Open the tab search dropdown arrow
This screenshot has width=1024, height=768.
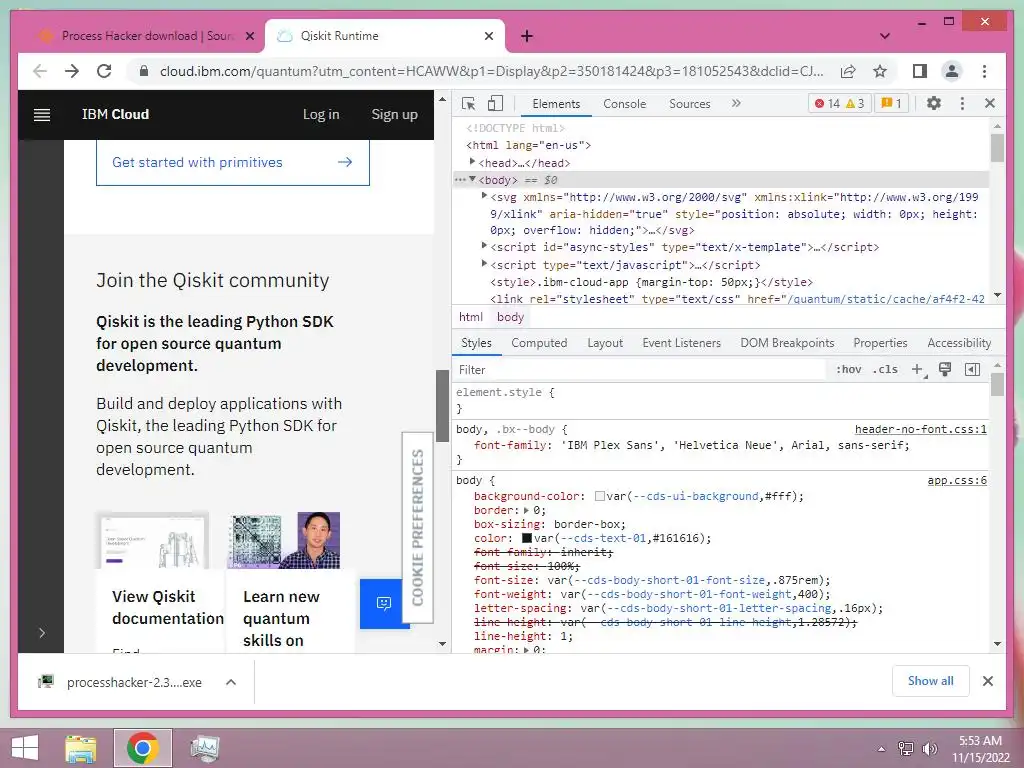point(885,36)
